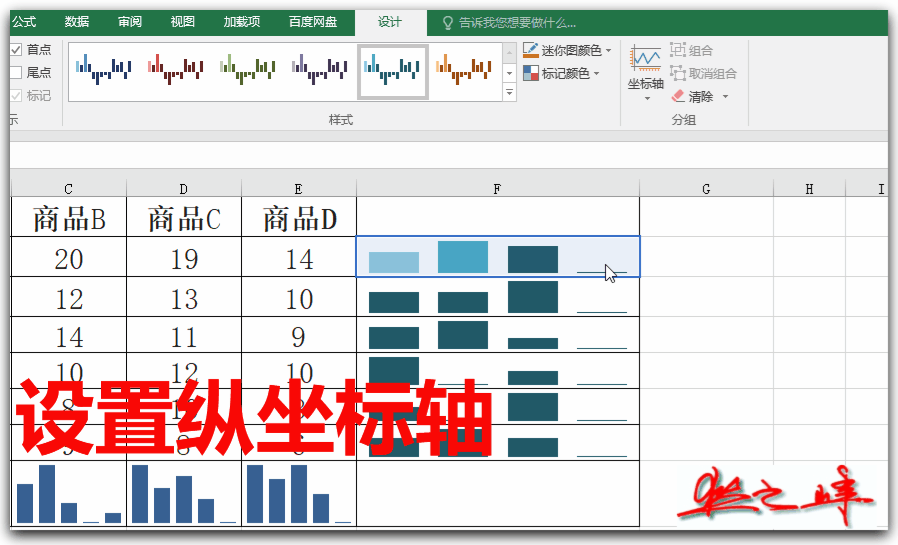Choose the orange sparkline style
Screen dimensions: 898x545
coord(464,70)
